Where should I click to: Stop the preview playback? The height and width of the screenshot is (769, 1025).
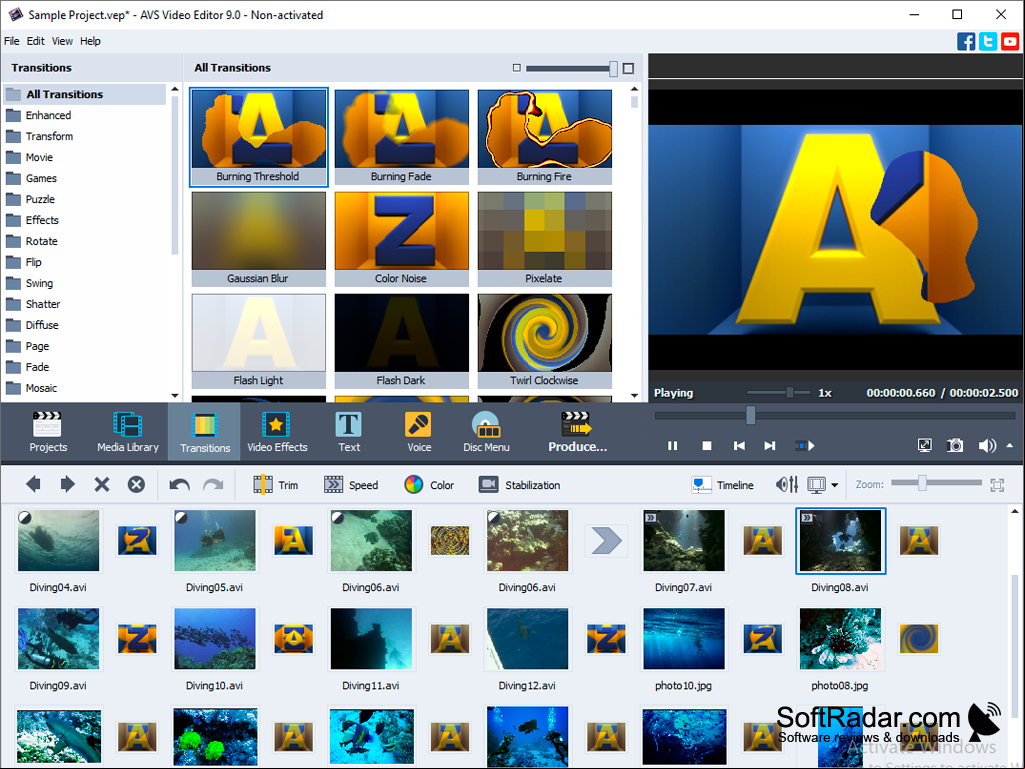707,446
